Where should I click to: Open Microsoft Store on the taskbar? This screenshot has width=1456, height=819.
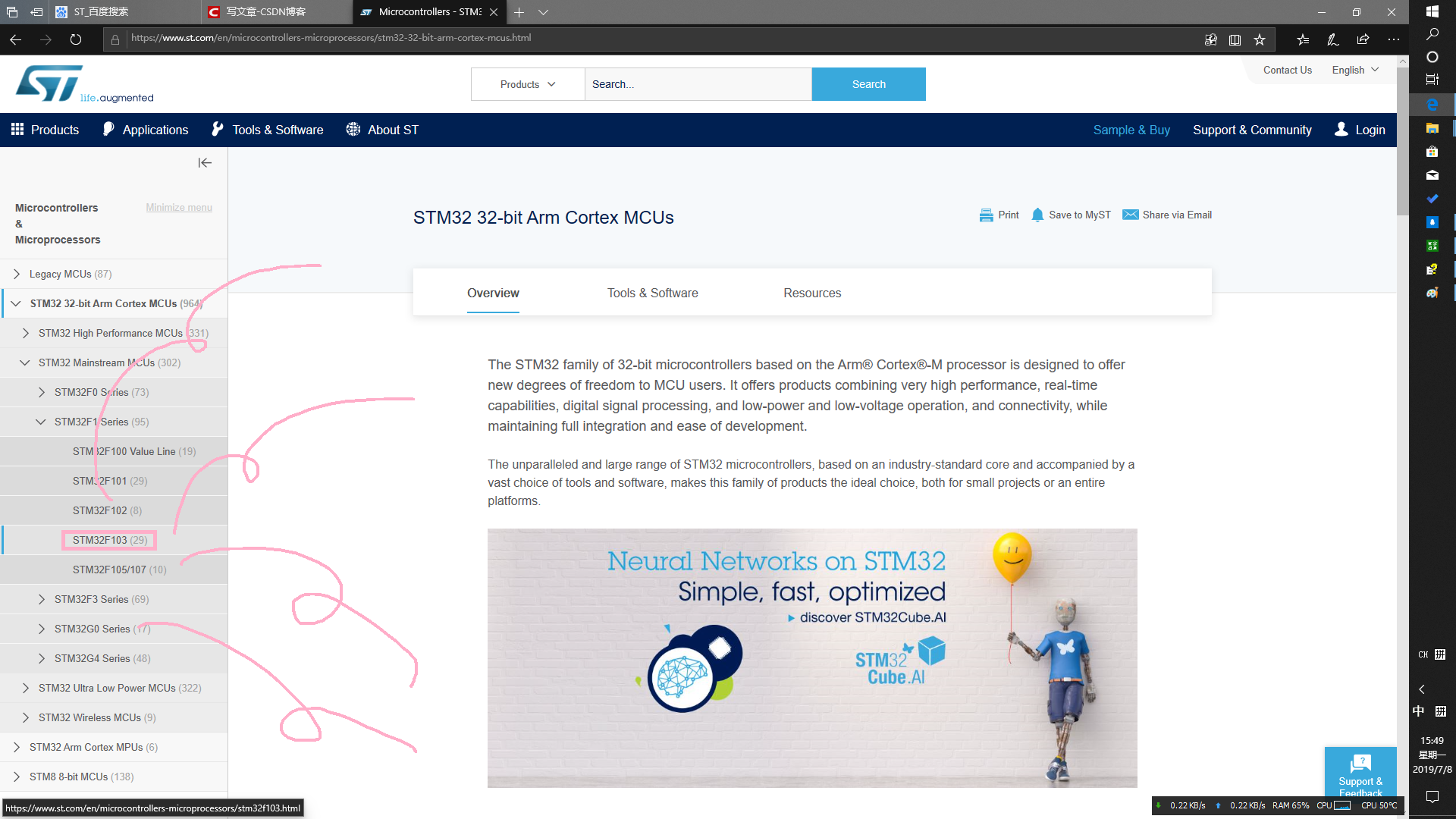coord(1432,152)
